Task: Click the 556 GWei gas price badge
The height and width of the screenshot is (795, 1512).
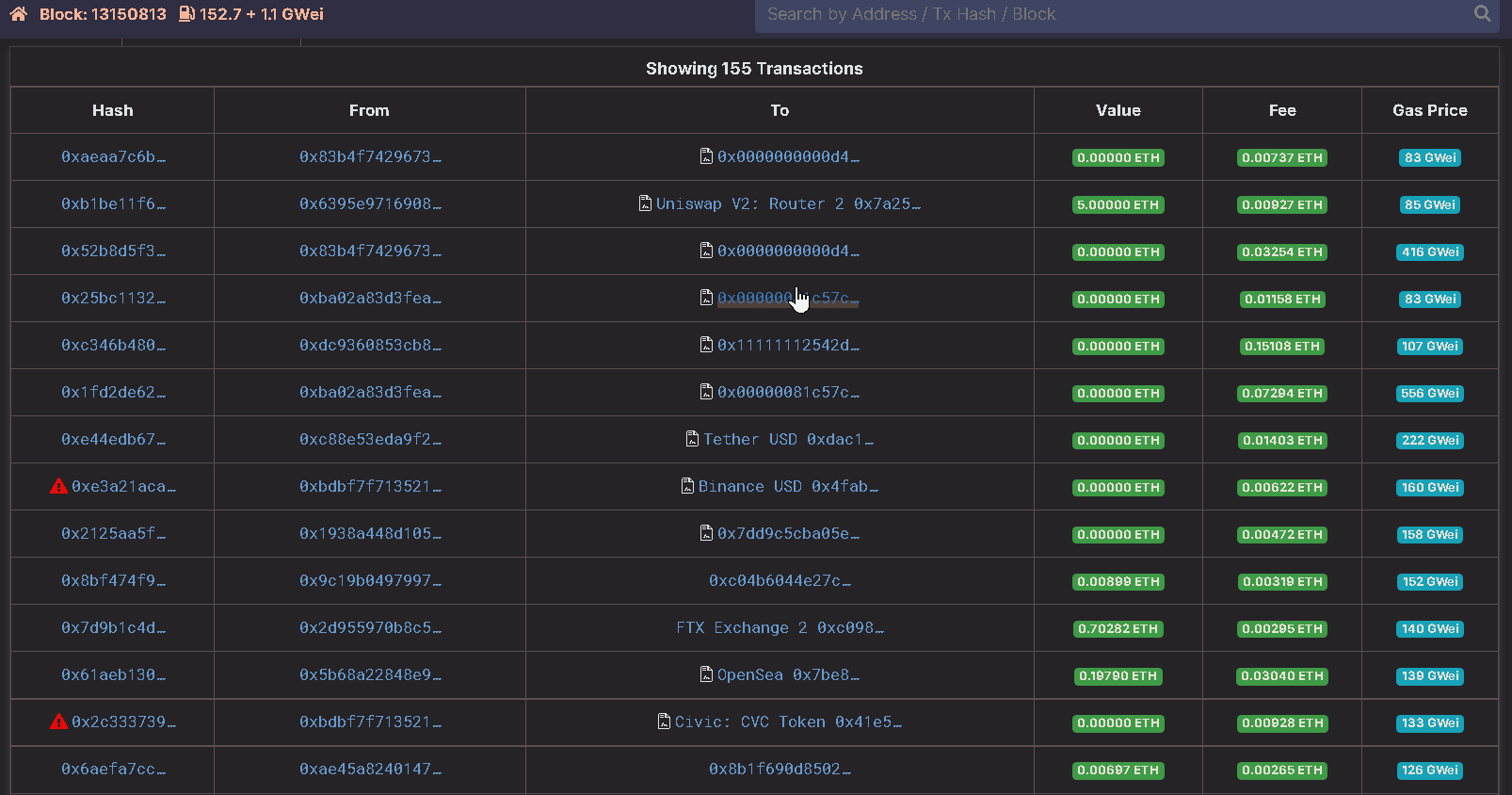Action: pos(1430,393)
